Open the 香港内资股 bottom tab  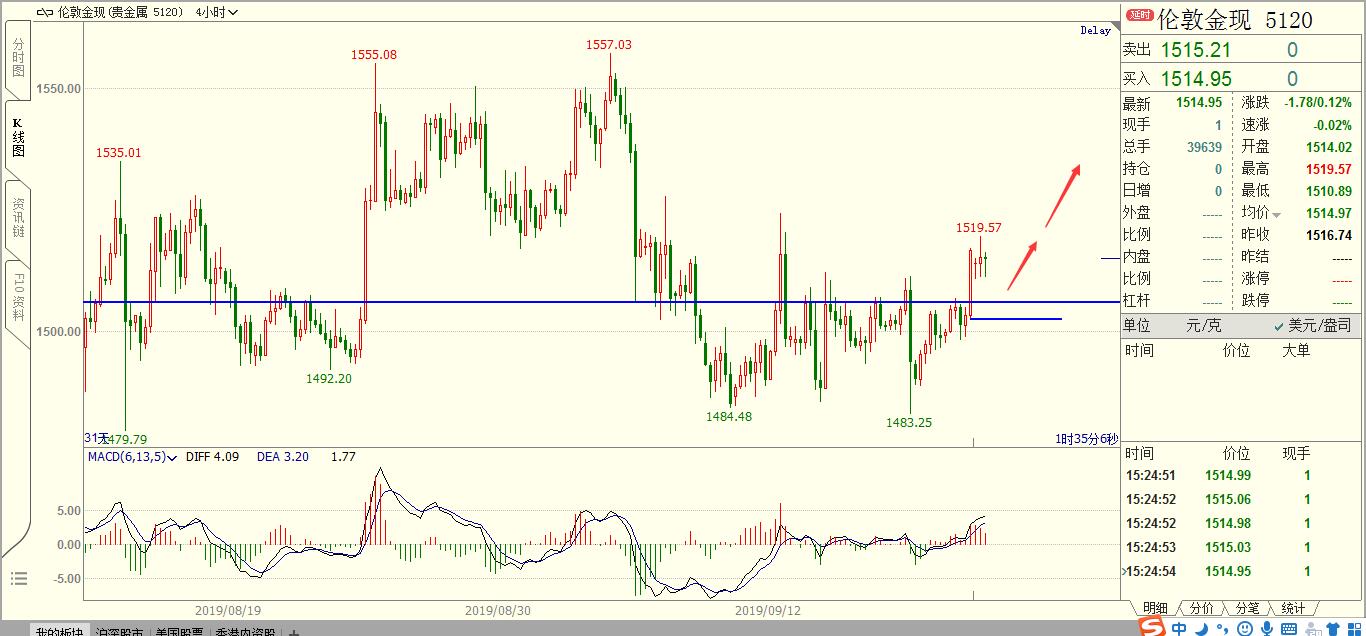click(x=244, y=631)
